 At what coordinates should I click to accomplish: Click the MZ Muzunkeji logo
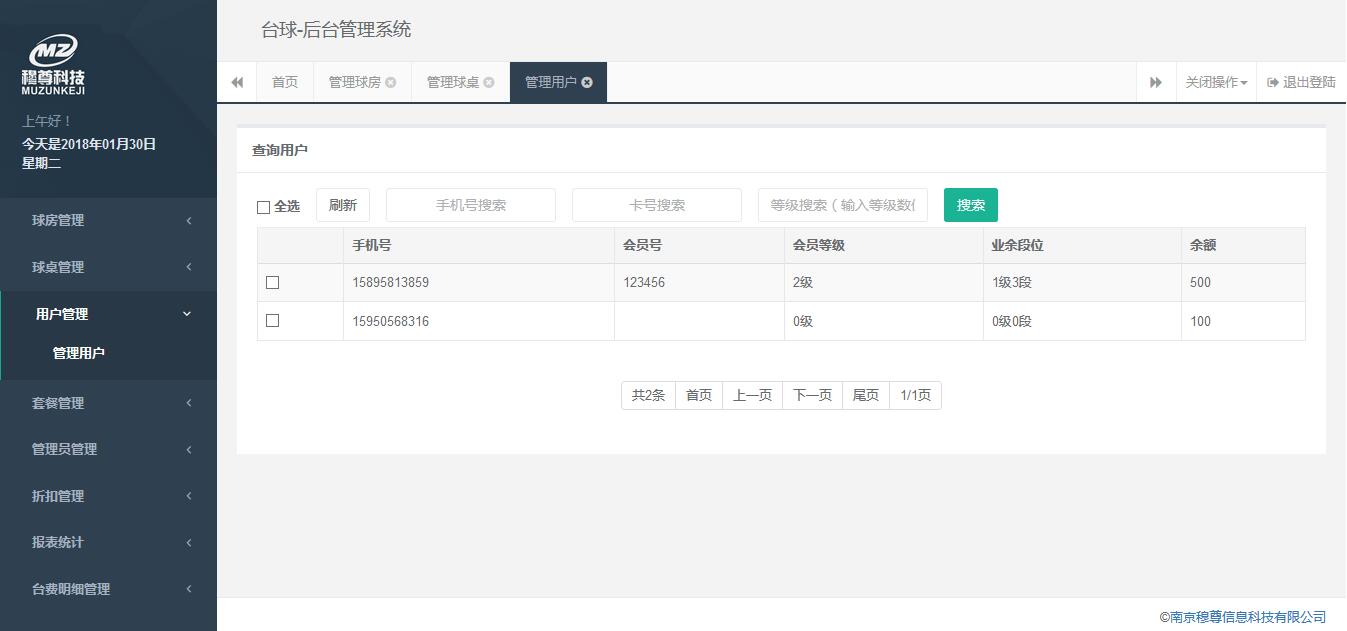coord(53,64)
